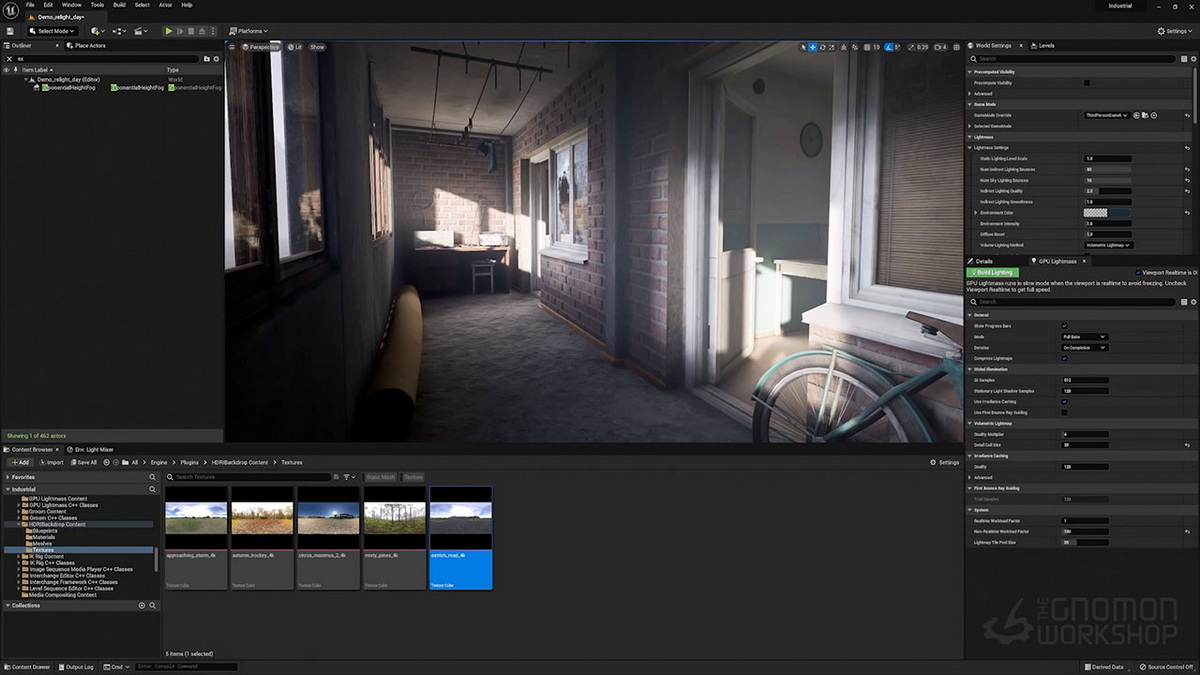Open the Select Mode dropdown
Image resolution: width=1200 pixels, height=675 pixels.
point(53,31)
